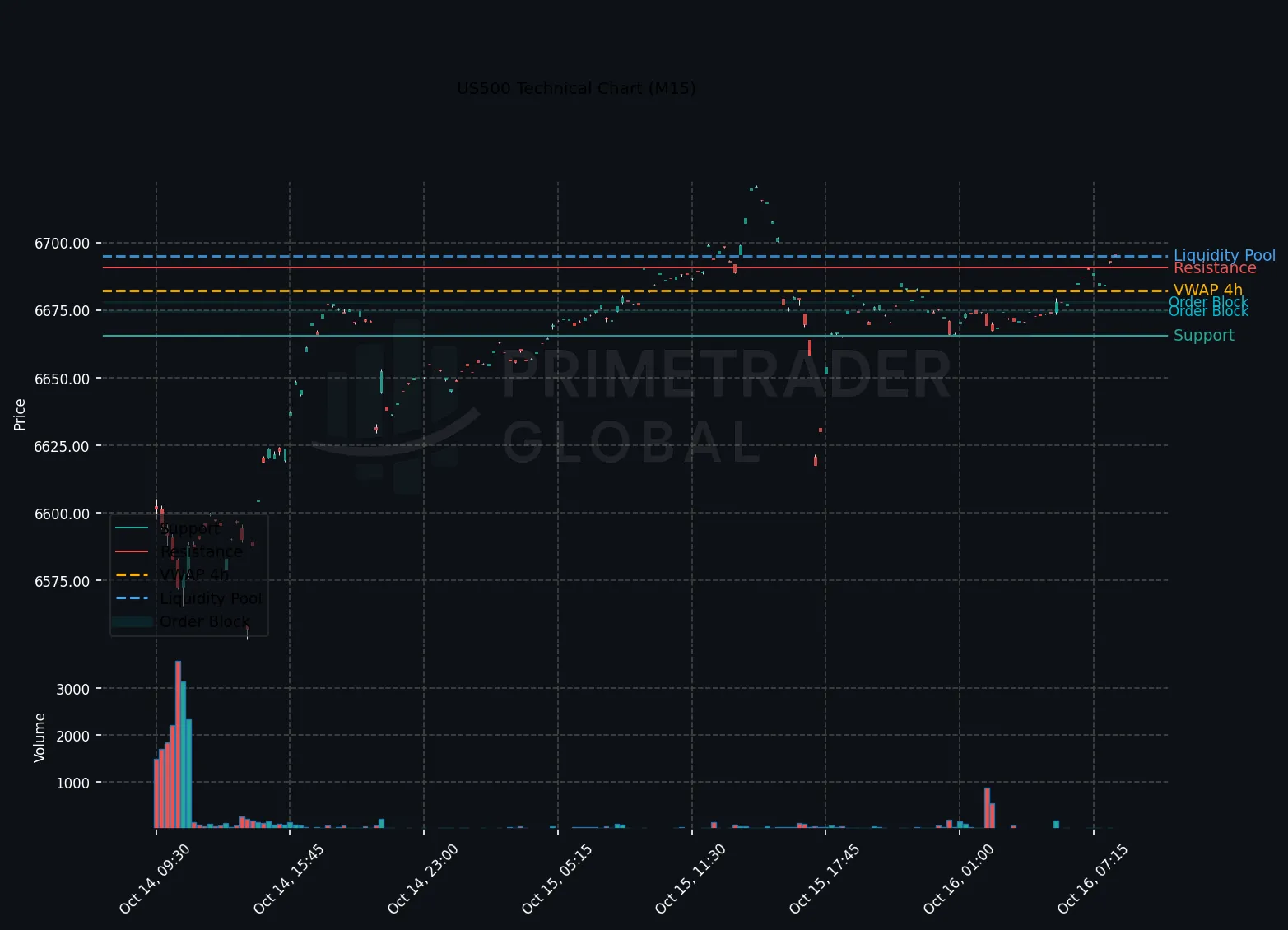Click the Oct 16, 01:00 time label
Viewport: 1288px width, 930px height.
[x=959, y=878]
